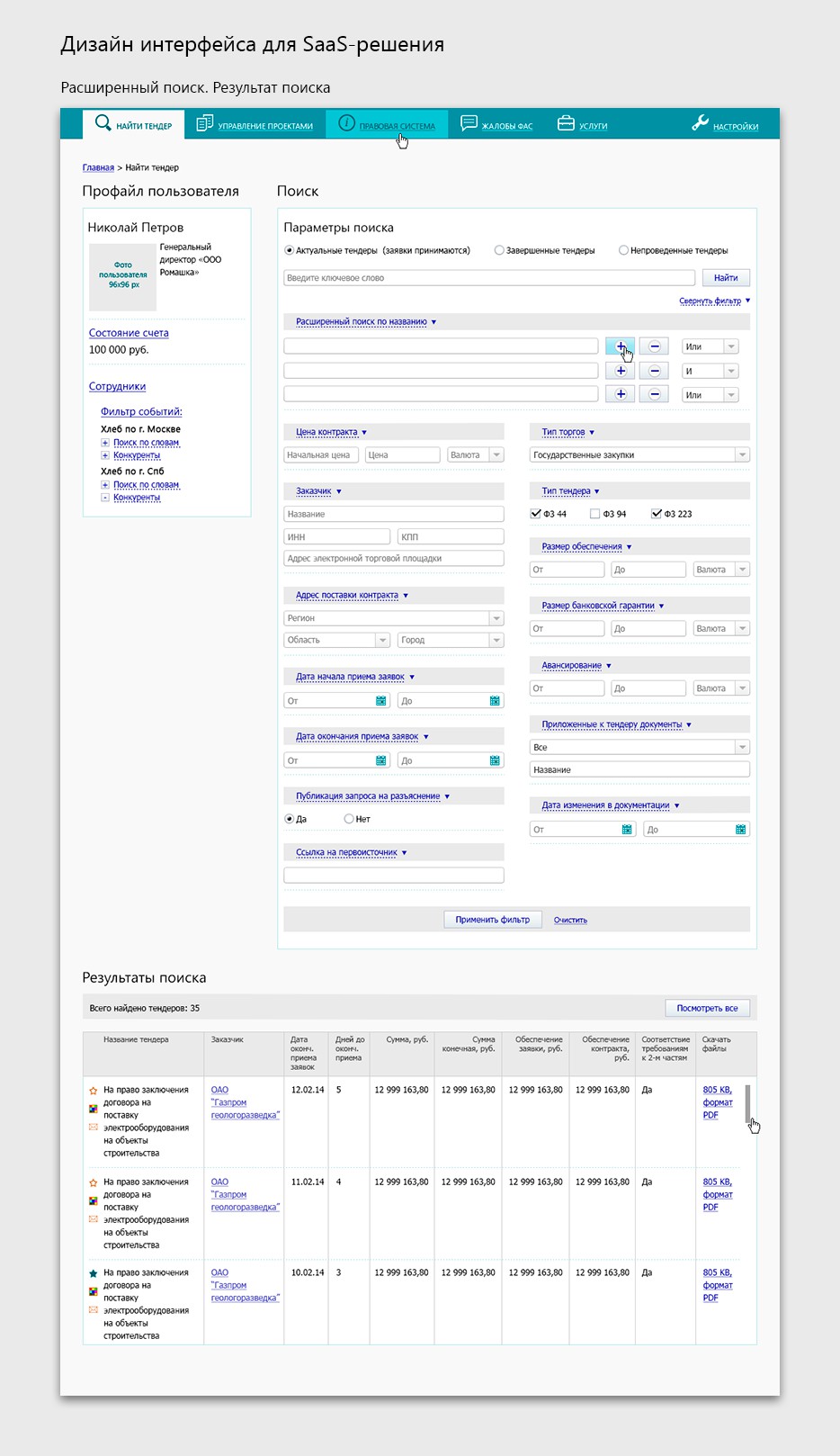Star the tender dated 11.02.14
Screen dimensions: 840x1456
click(x=94, y=1182)
